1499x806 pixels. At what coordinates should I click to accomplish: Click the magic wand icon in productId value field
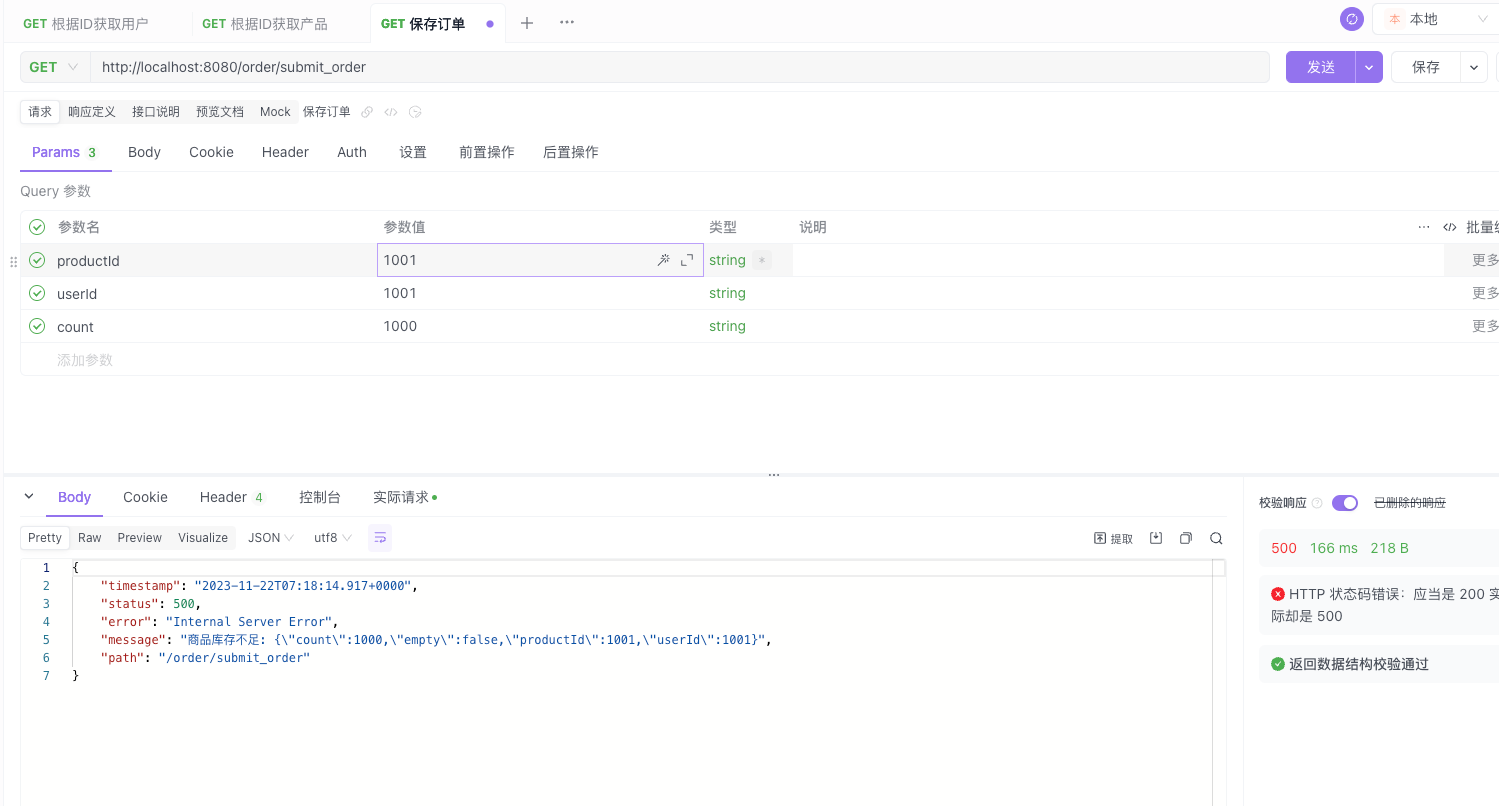pos(663,260)
